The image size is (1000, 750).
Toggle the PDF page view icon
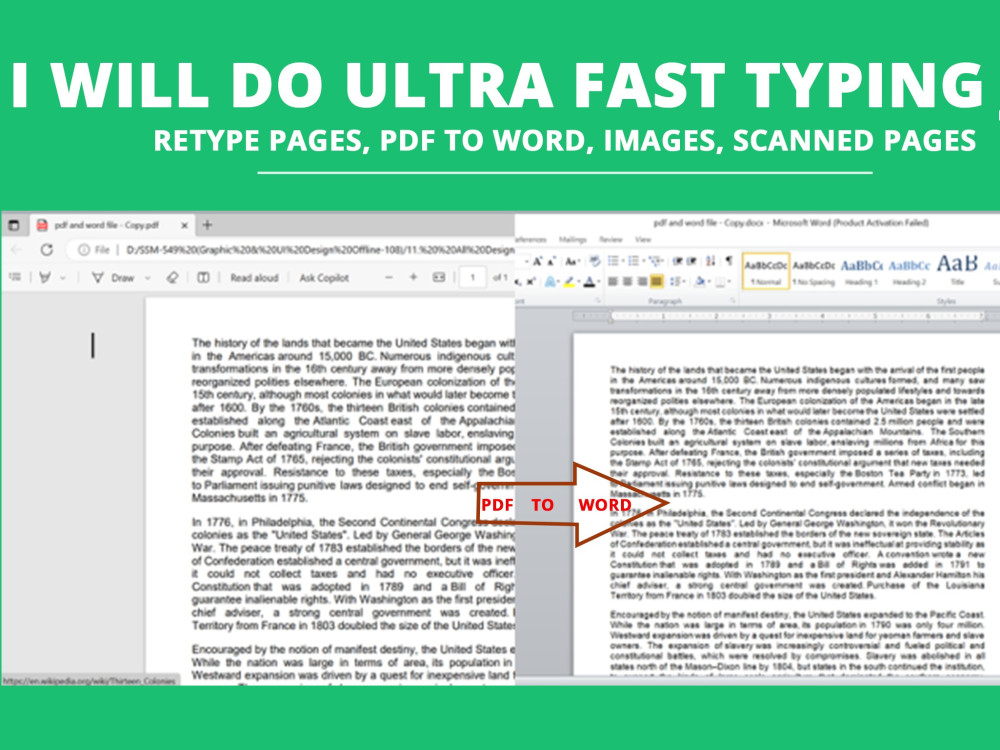203,277
